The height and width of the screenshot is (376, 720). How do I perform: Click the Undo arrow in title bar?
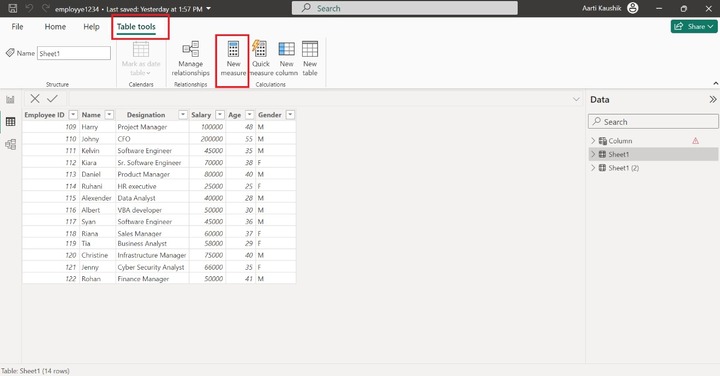(29, 8)
